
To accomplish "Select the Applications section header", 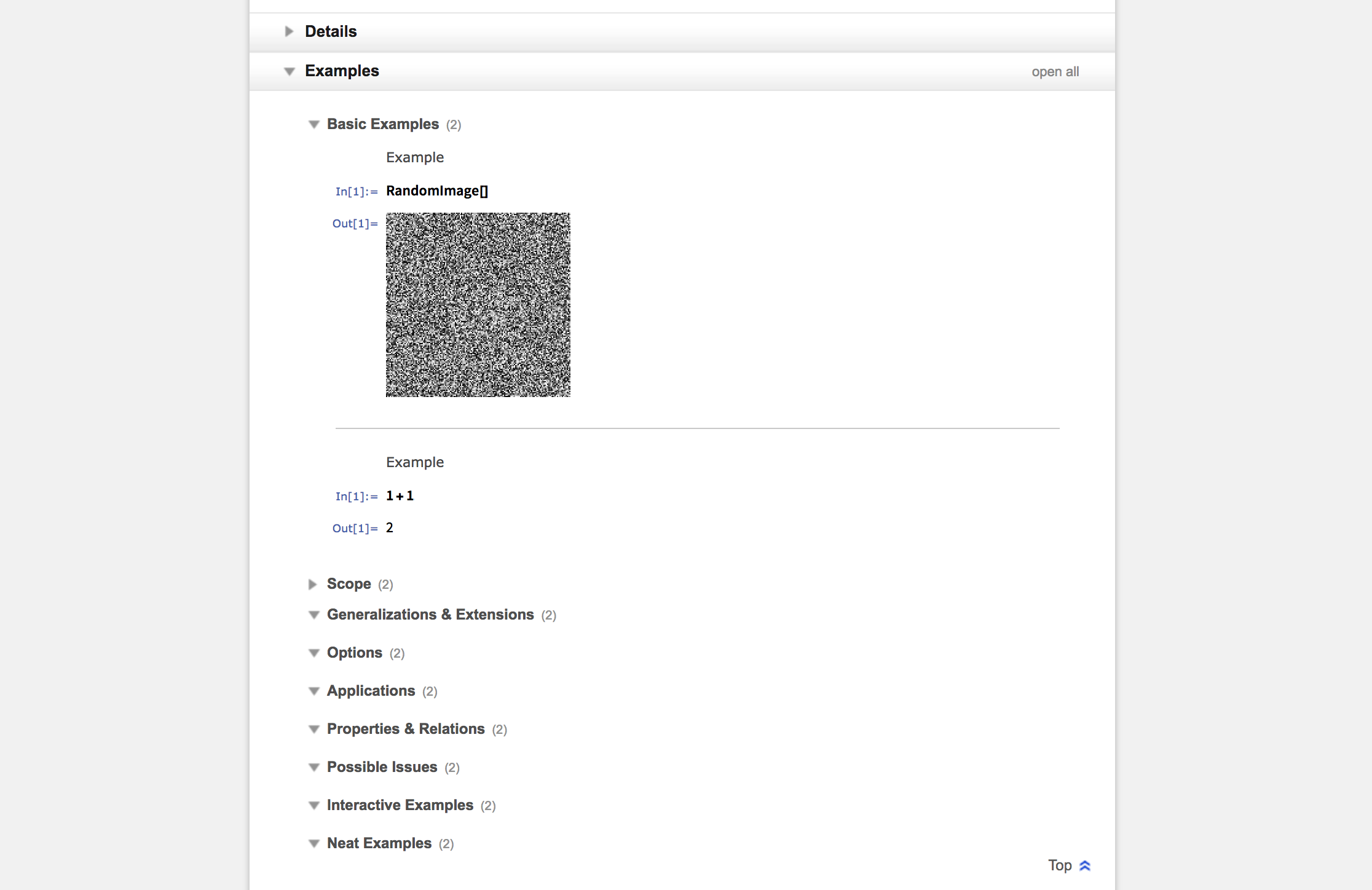I will 371,690.
